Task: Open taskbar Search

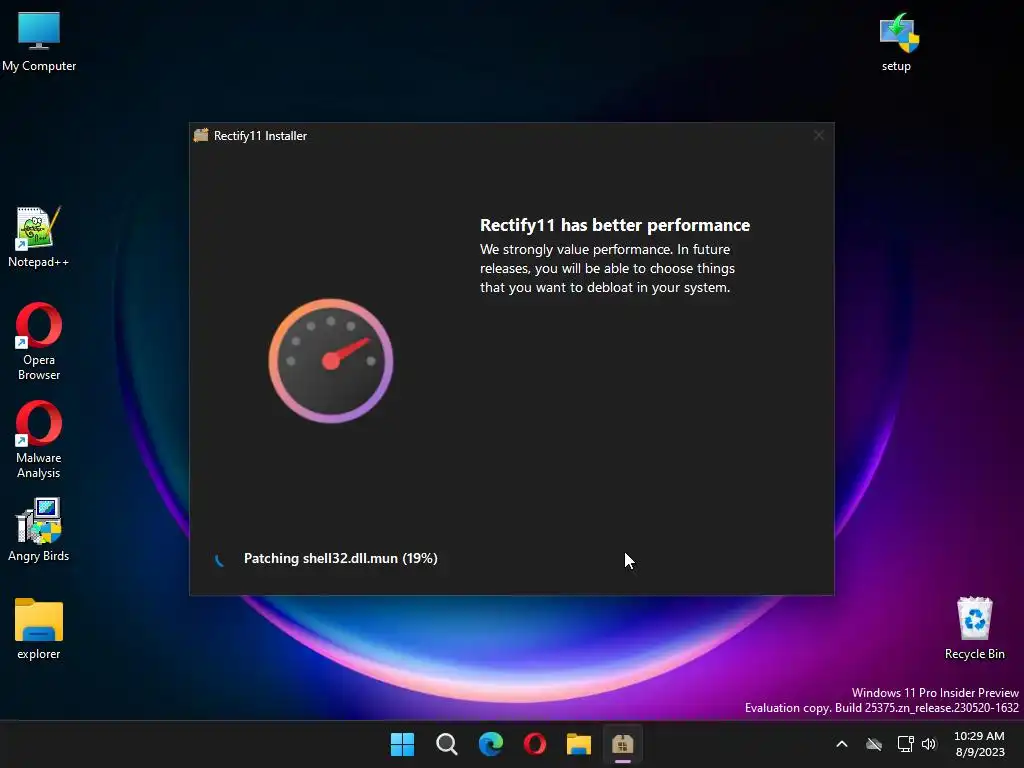Action: 447,744
